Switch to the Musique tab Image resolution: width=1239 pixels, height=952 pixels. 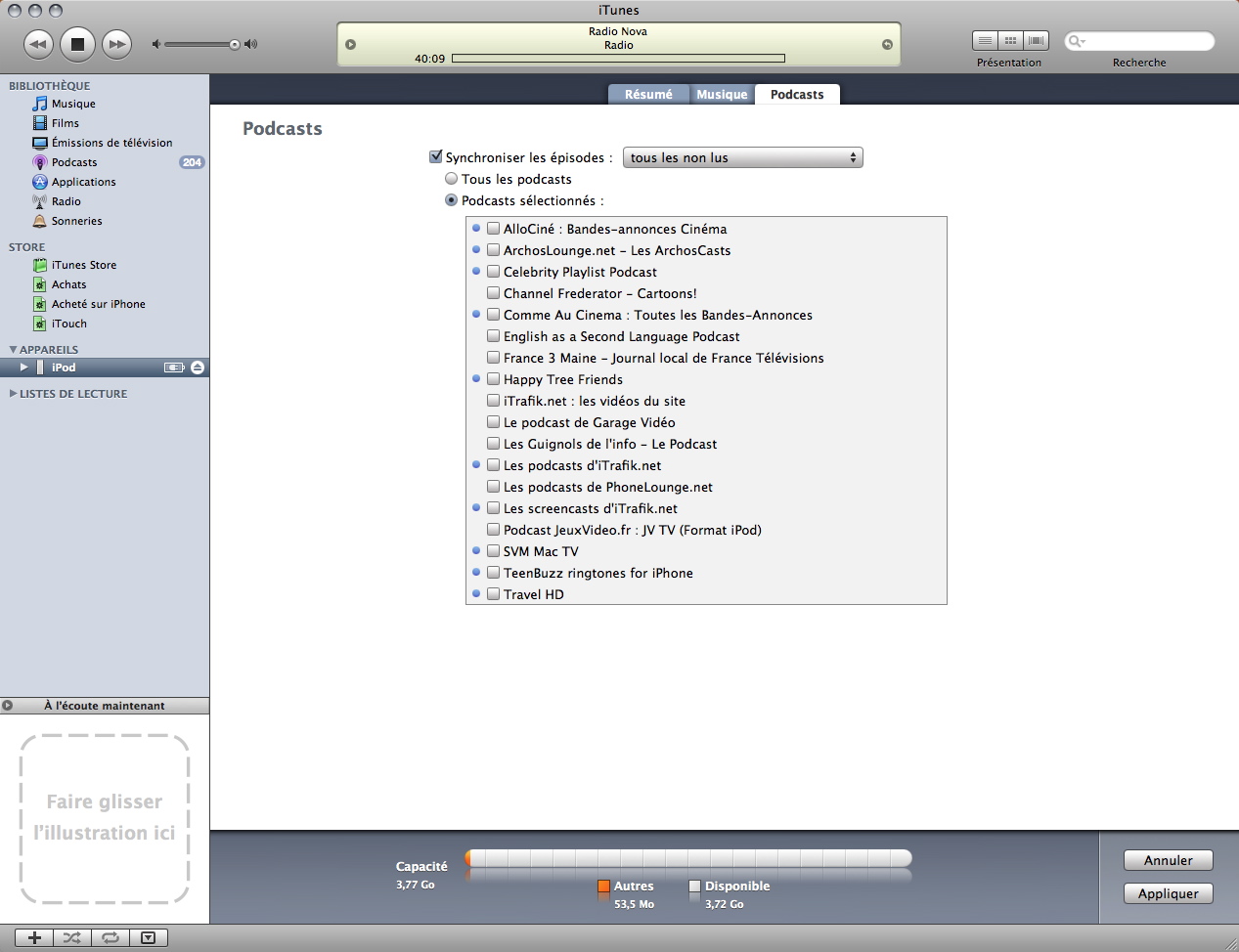[722, 94]
